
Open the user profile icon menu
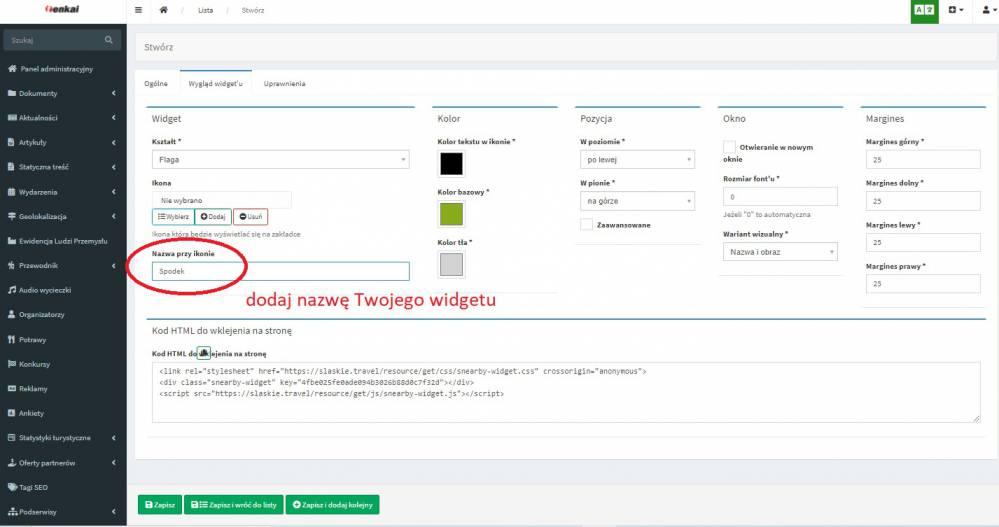point(986,10)
